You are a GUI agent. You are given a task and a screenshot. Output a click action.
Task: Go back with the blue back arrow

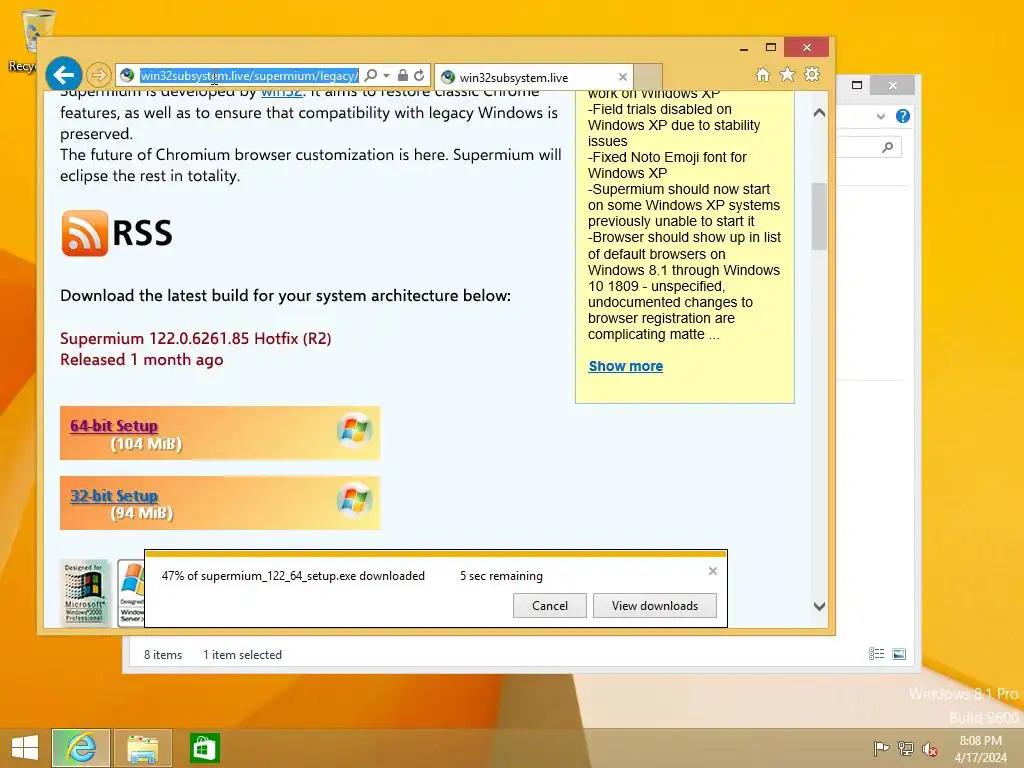[63, 75]
